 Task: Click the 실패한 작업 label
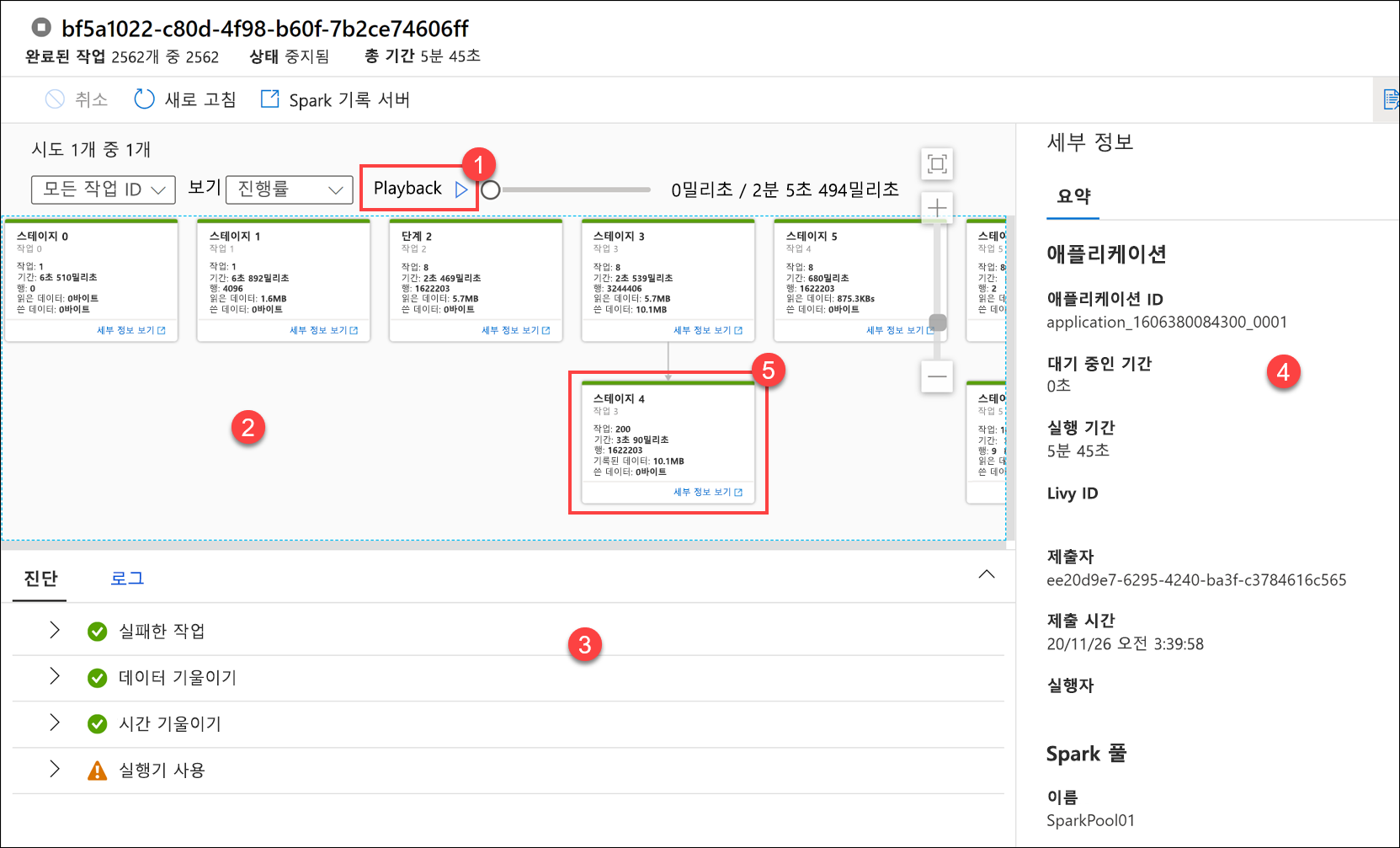162,632
